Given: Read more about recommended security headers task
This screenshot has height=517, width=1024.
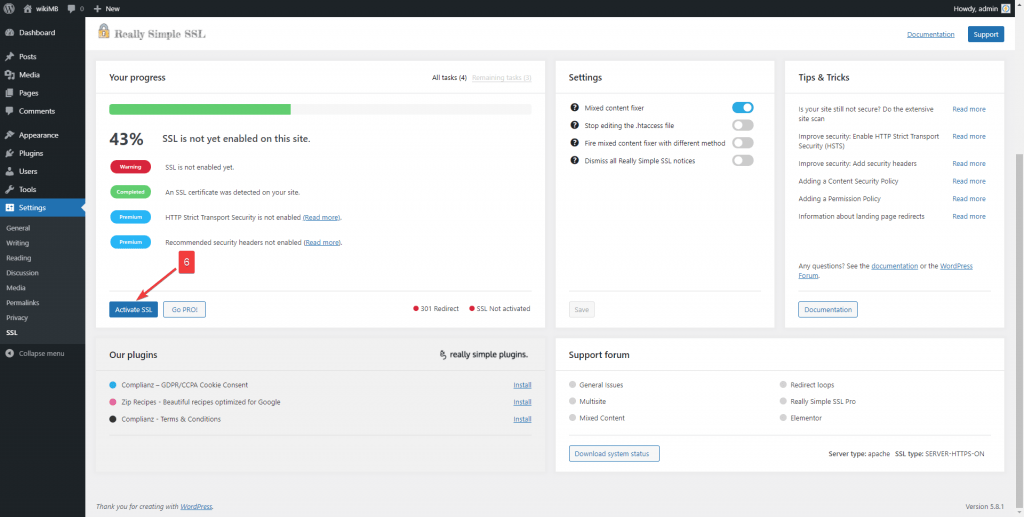Looking at the screenshot, I should pos(323,242).
